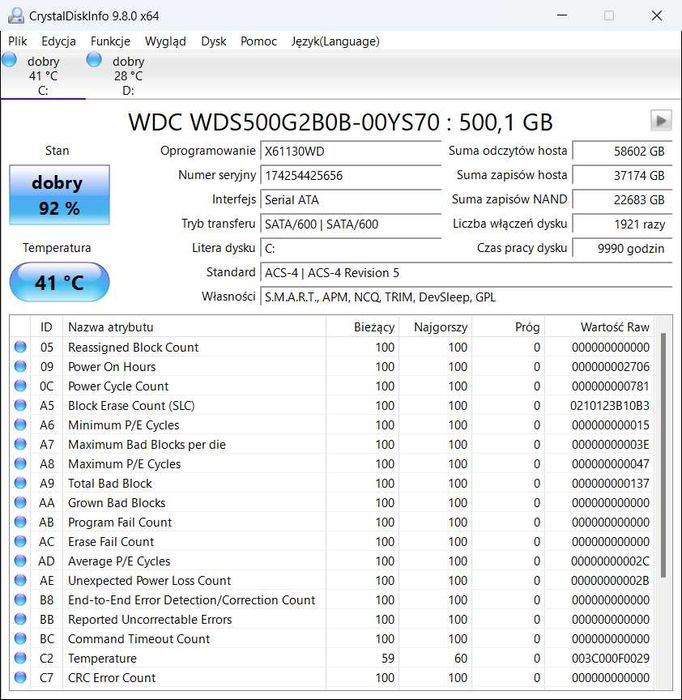Open the Pomoc menu
The height and width of the screenshot is (700, 682).
pyautogui.click(x=258, y=41)
